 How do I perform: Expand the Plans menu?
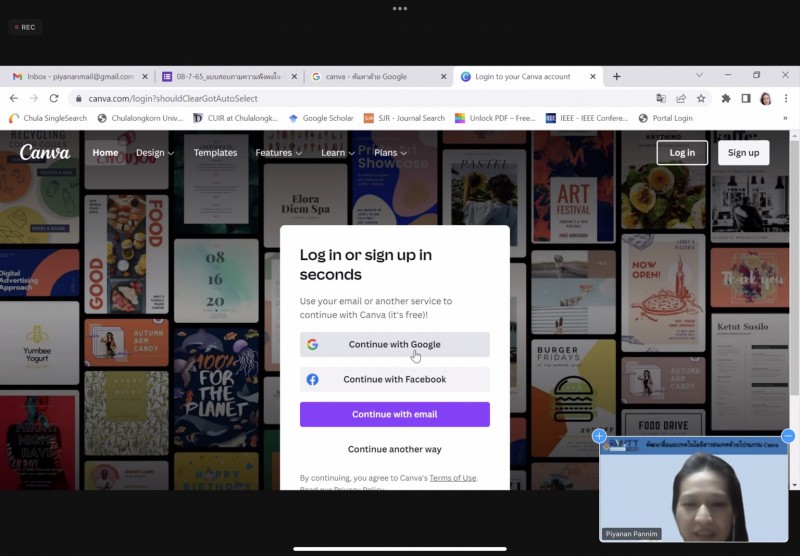[x=390, y=153]
